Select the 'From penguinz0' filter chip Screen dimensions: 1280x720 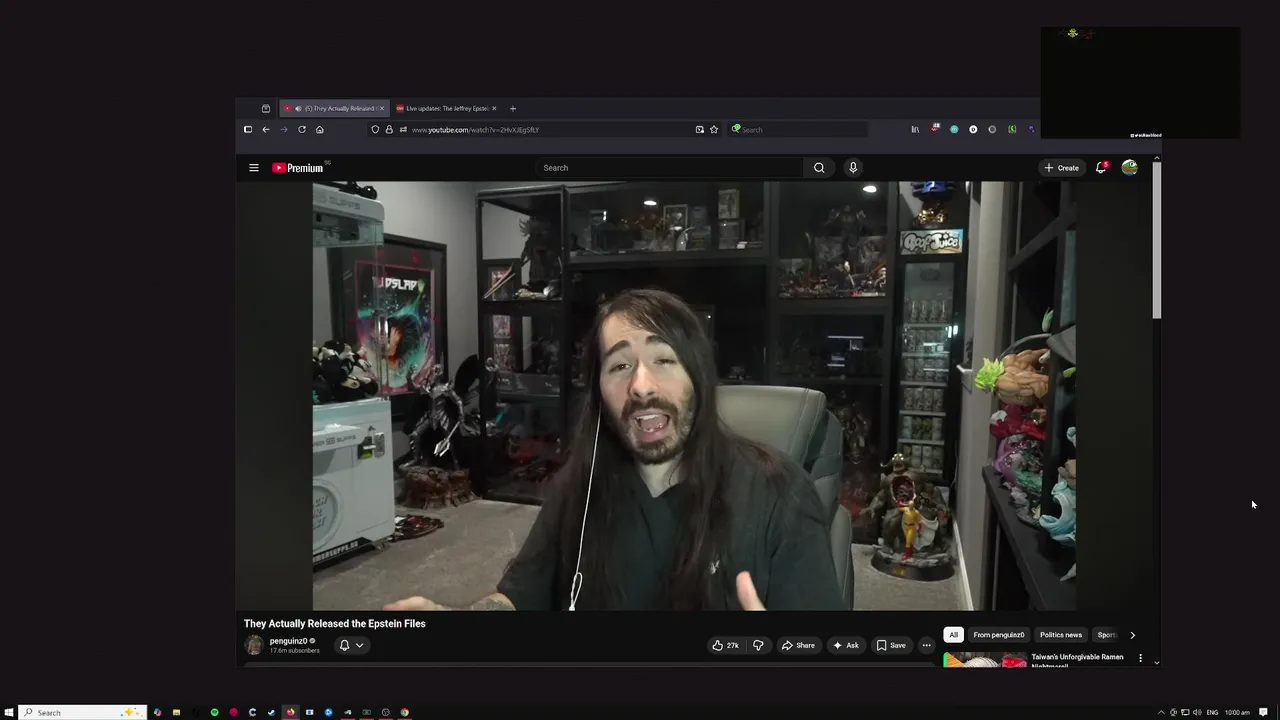coord(999,635)
